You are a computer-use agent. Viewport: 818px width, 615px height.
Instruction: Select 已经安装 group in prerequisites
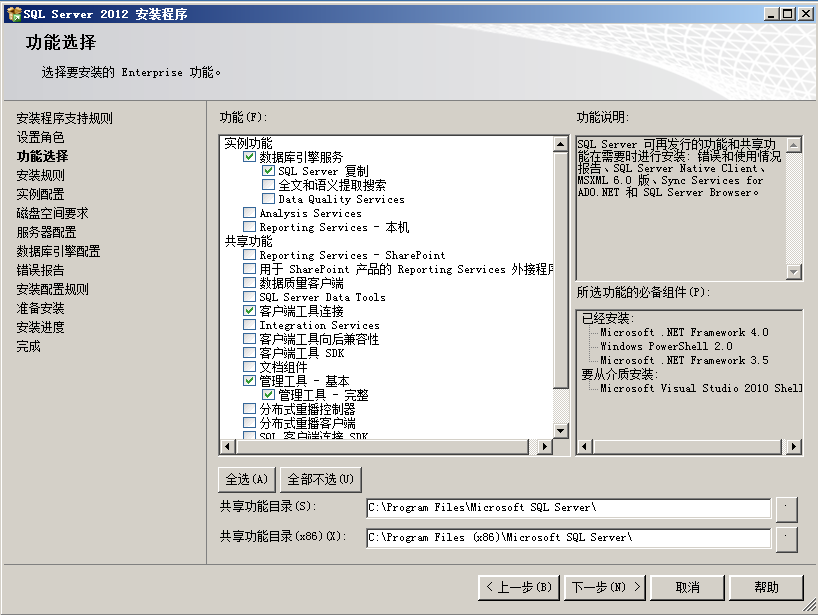607,318
